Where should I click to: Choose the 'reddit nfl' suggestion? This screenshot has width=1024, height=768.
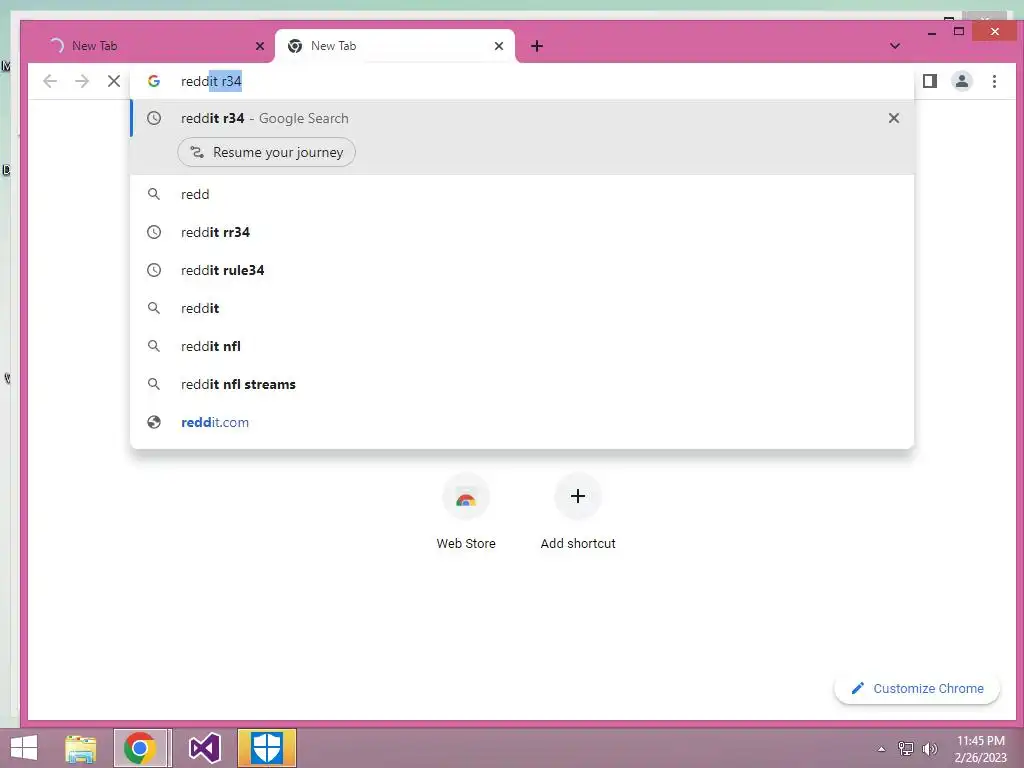[x=522, y=346]
